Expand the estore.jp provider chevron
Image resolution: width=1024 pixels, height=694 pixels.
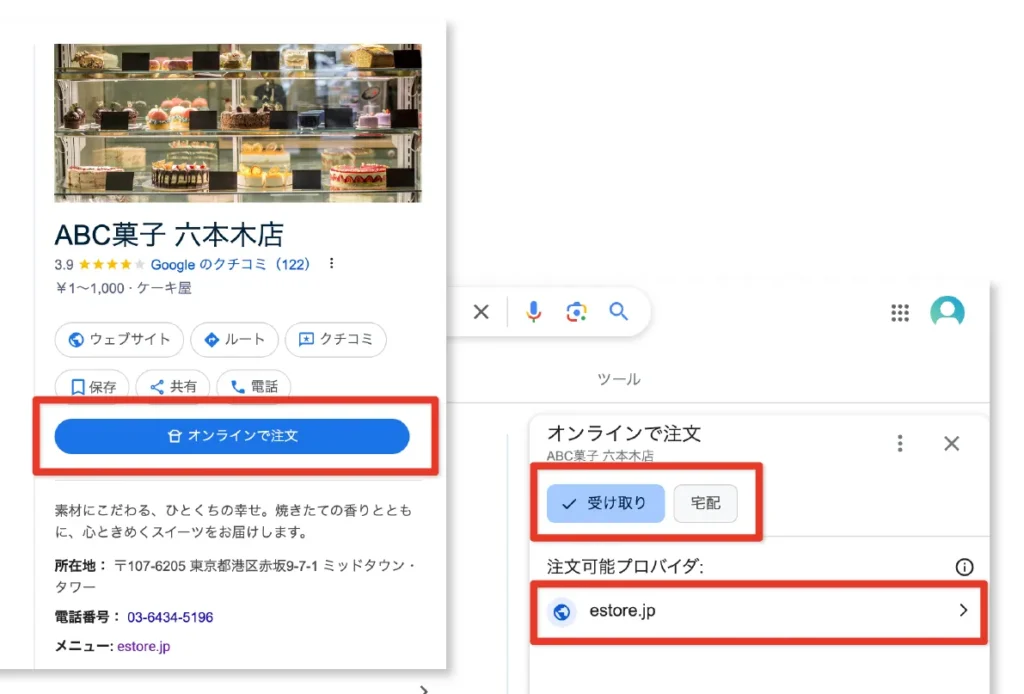coord(963,610)
